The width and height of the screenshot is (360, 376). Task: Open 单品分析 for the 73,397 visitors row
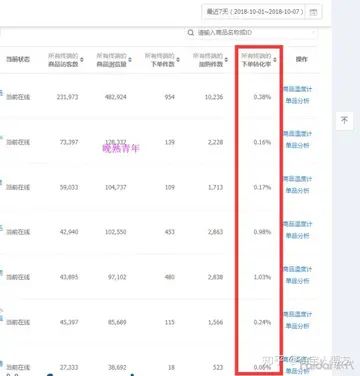[297, 145]
